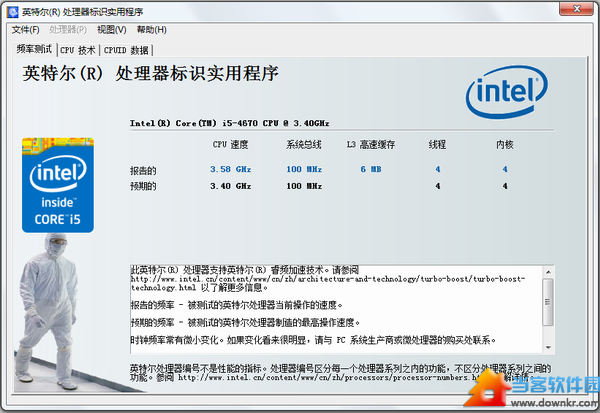The image size is (600, 413).
Task: Open the 文件(F) menu
Action: point(26,30)
